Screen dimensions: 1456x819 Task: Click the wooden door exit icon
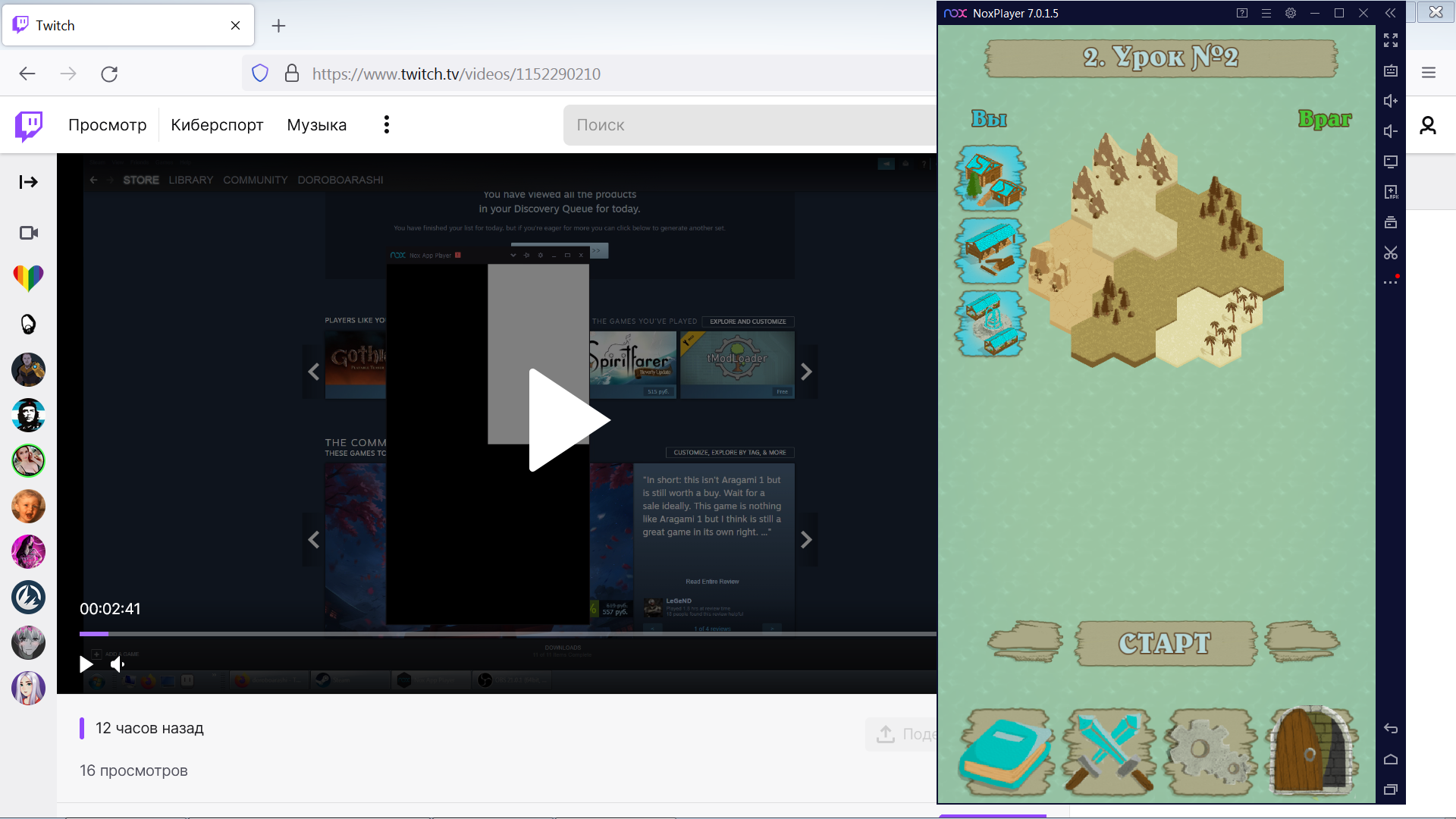(1311, 751)
